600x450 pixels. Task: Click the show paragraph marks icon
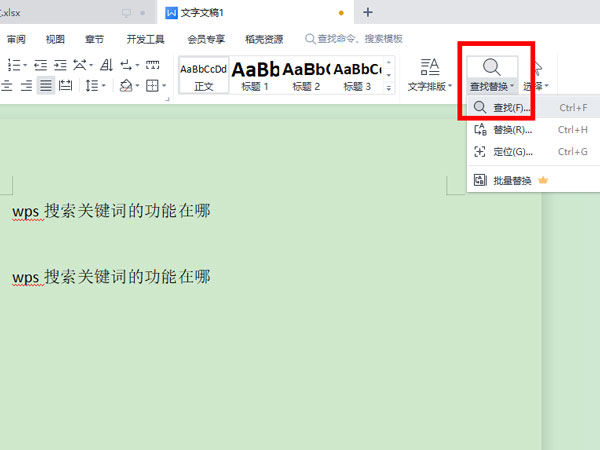coord(126,65)
